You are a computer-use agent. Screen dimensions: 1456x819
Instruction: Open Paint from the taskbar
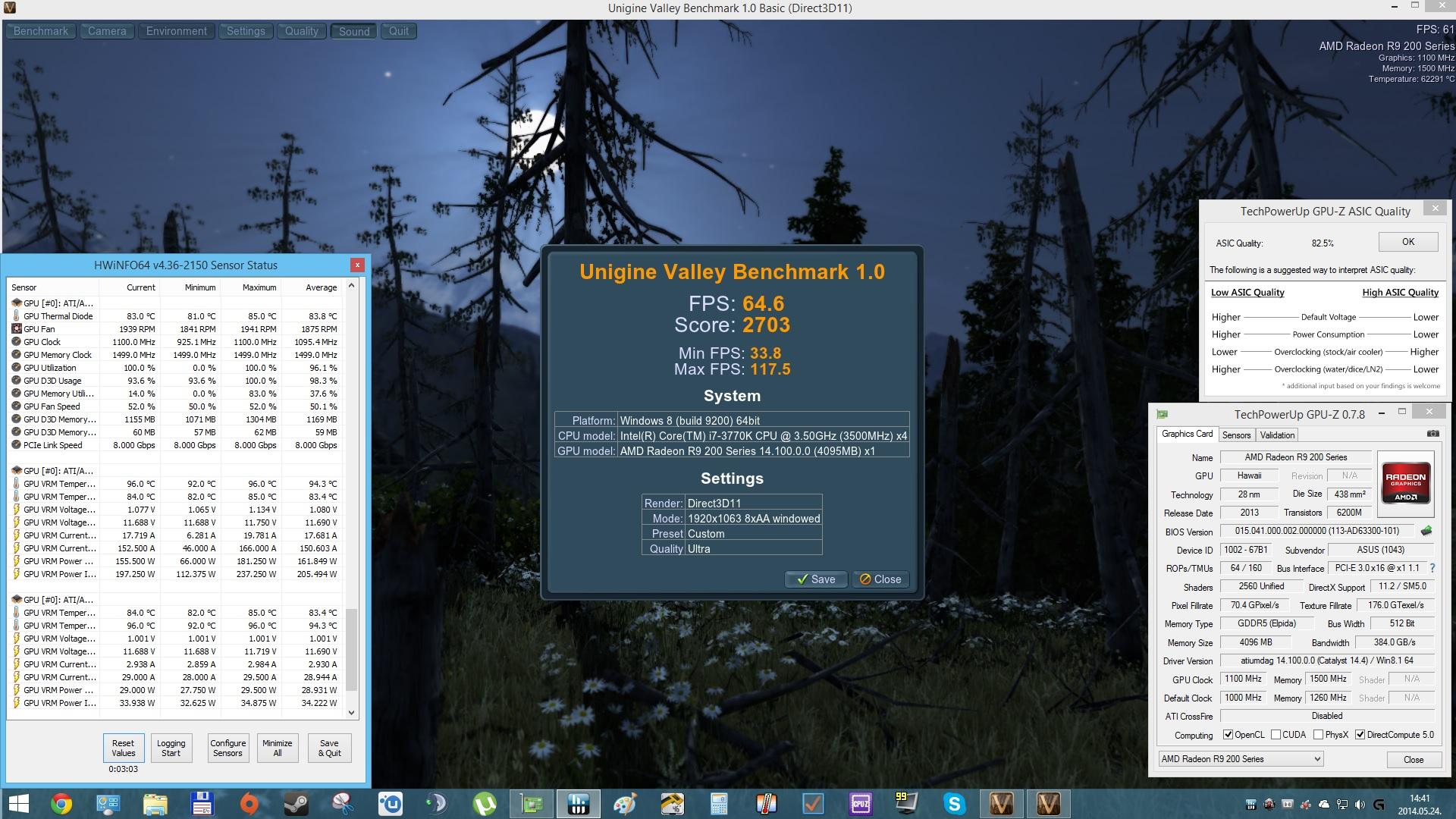tap(625, 804)
